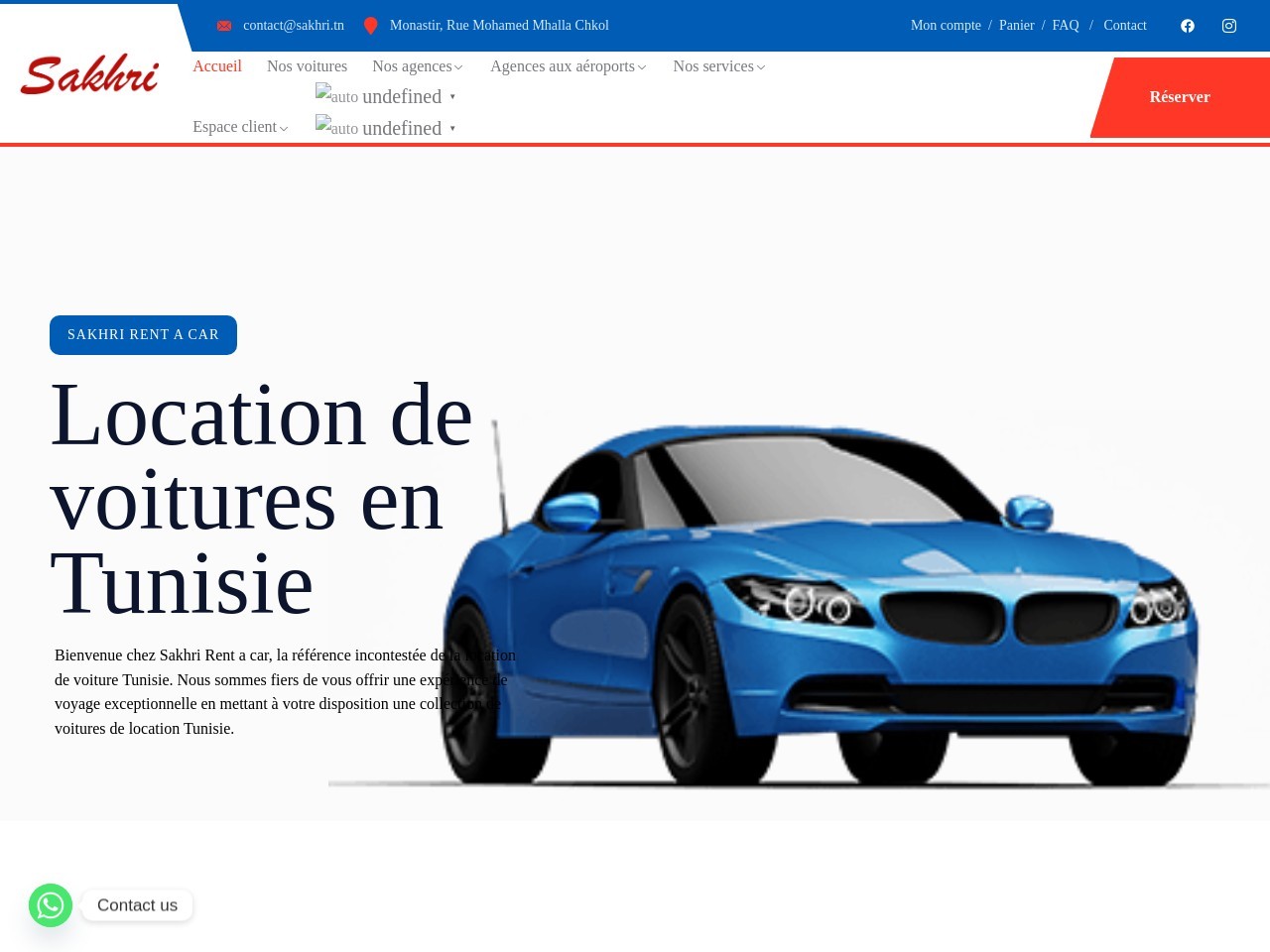This screenshot has height=952, width=1270.
Task: Click the lower undefined language label
Action: pos(402,128)
